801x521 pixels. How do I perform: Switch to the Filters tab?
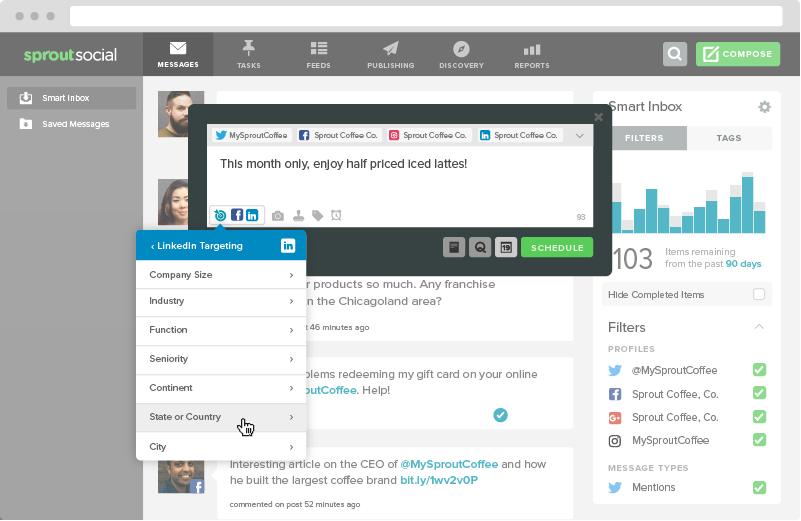tap(644, 138)
